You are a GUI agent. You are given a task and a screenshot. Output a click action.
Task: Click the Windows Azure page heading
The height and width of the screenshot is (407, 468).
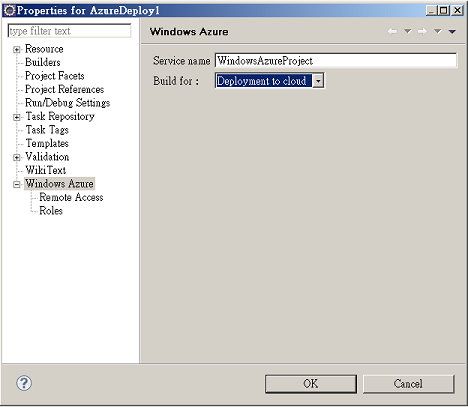point(189,32)
